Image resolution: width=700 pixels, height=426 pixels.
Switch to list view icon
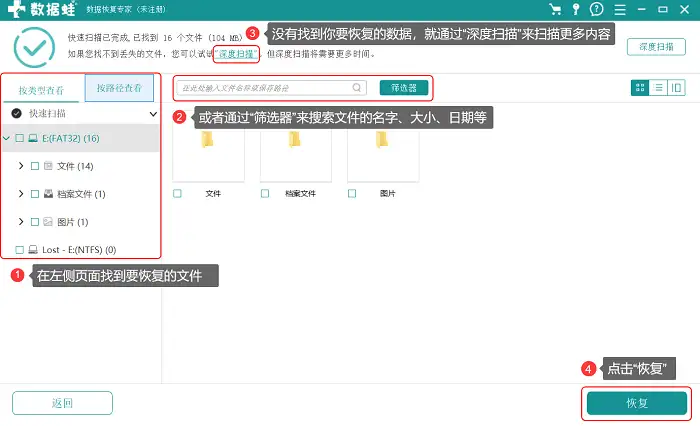pyautogui.click(x=658, y=88)
